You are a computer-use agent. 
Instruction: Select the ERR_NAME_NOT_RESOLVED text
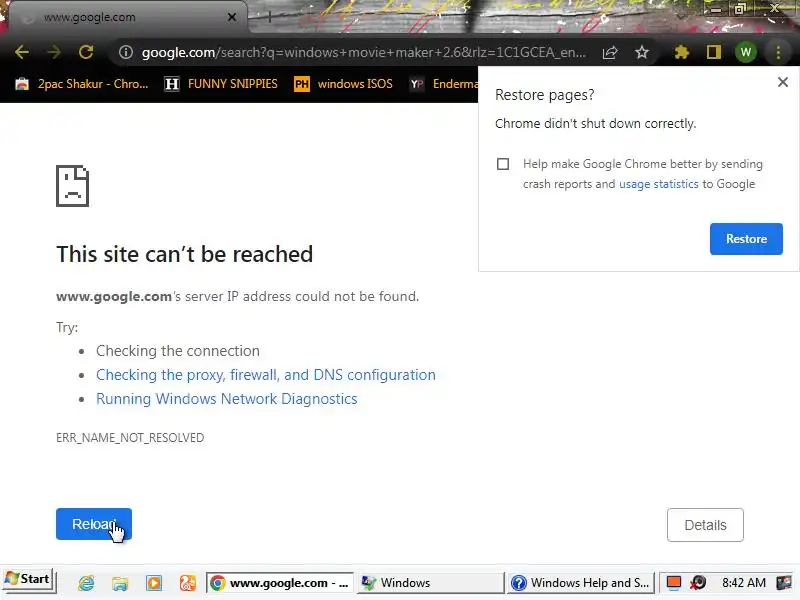coord(130,438)
